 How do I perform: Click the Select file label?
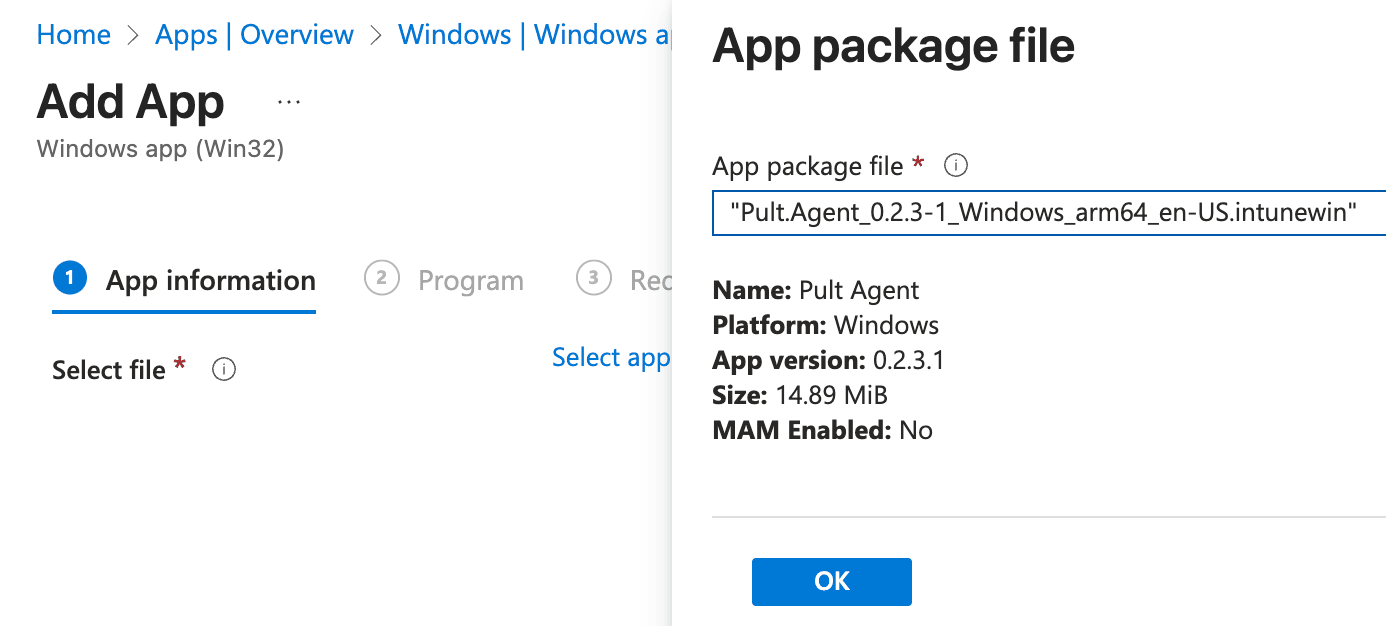[109, 370]
